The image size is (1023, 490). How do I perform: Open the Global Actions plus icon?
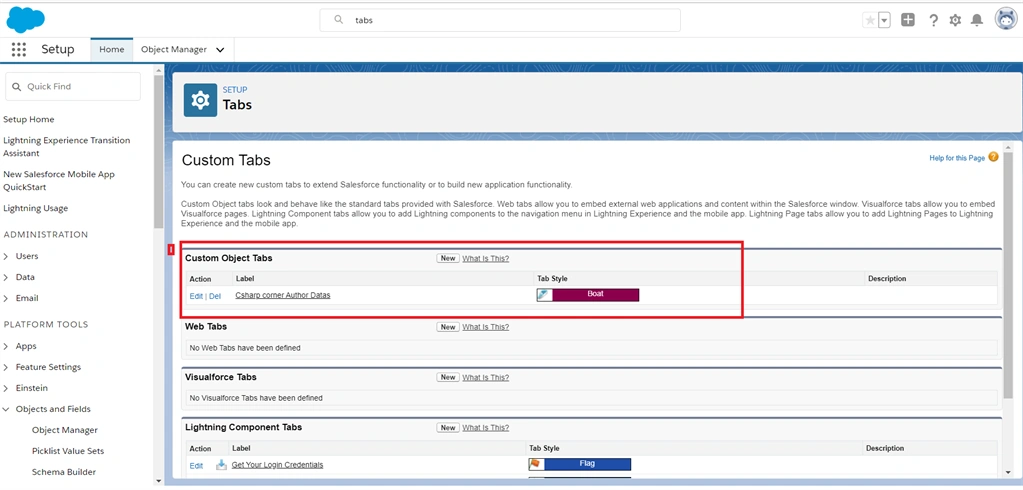click(x=908, y=20)
